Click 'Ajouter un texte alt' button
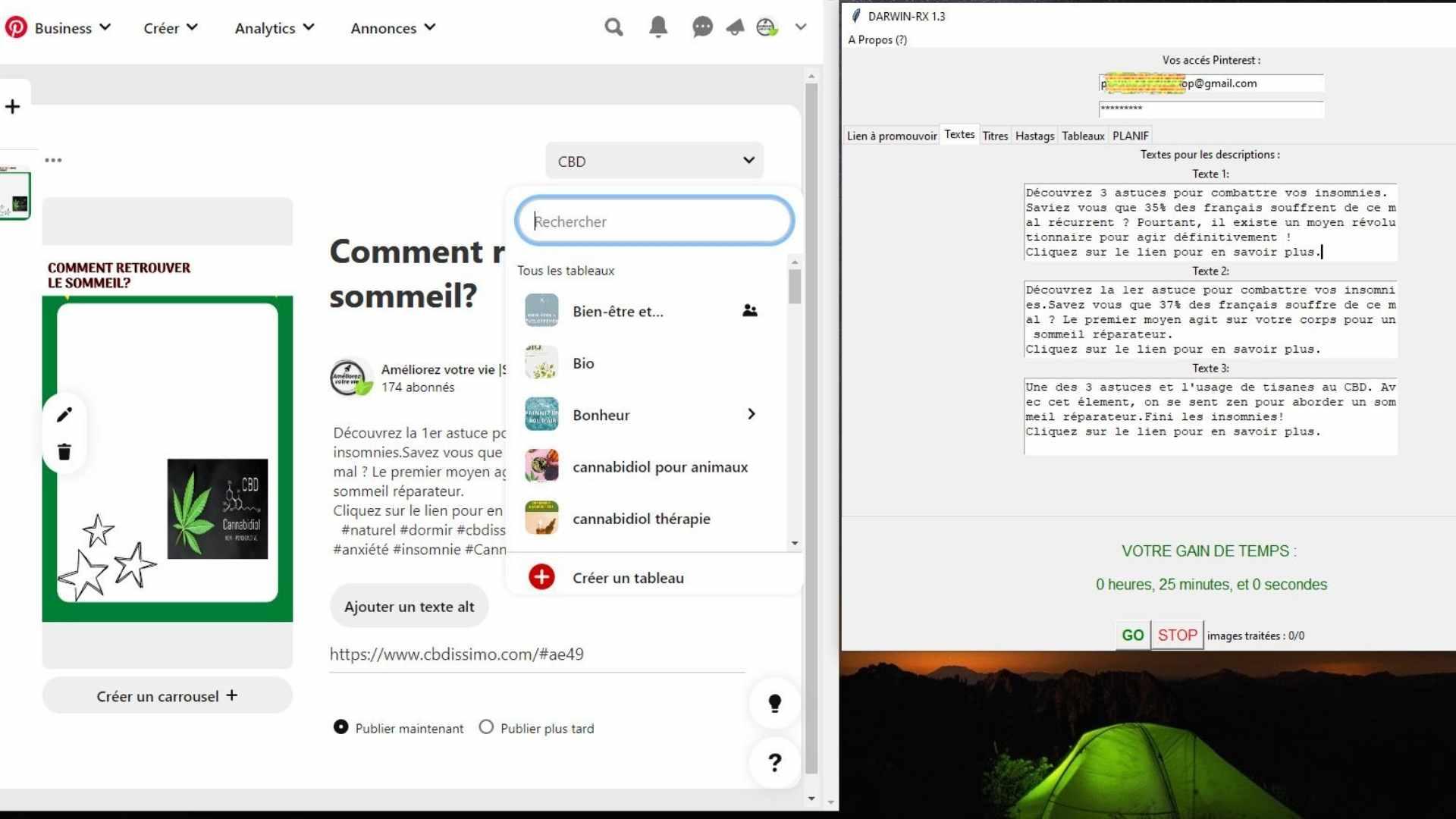The height and width of the screenshot is (819, 1456). coord(409,607)
